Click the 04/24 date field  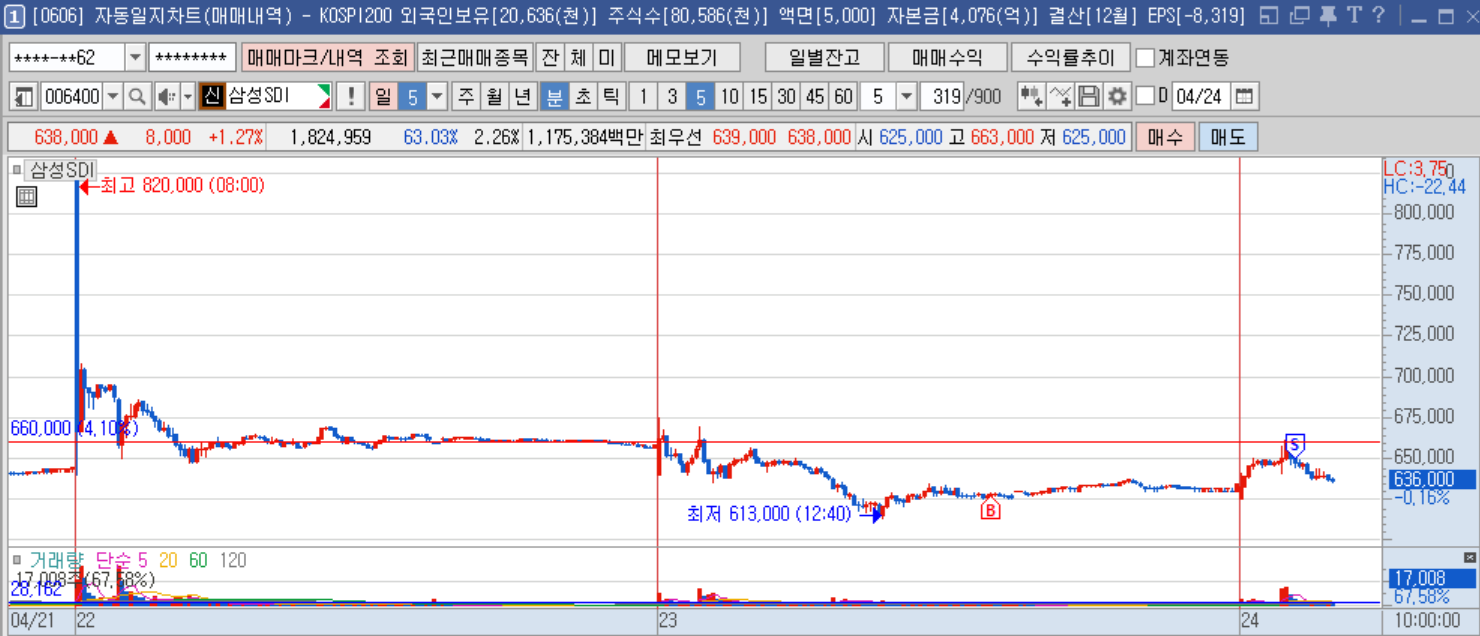point(1199,97)
